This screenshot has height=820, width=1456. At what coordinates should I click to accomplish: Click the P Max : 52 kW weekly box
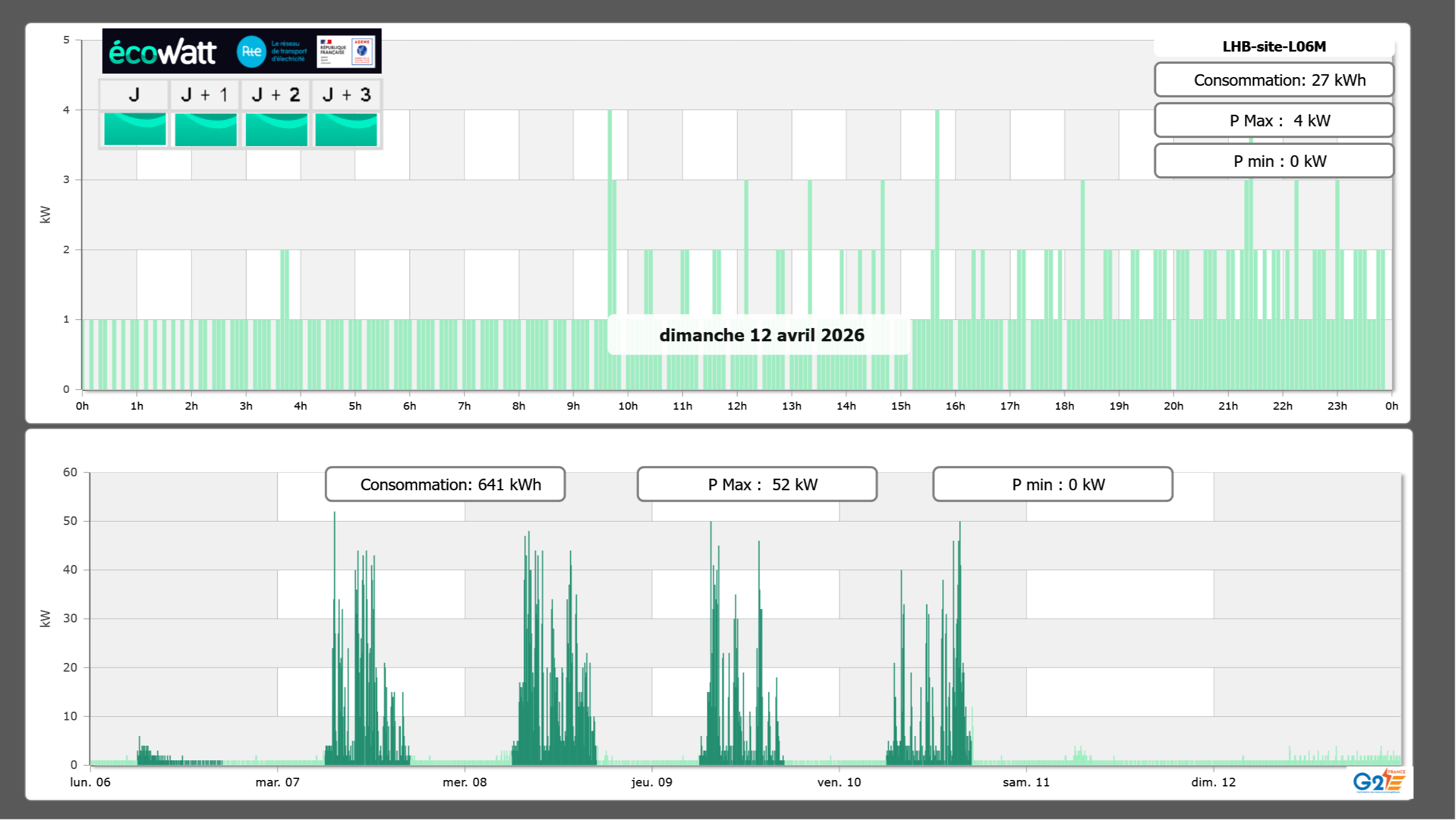(757, 484)
